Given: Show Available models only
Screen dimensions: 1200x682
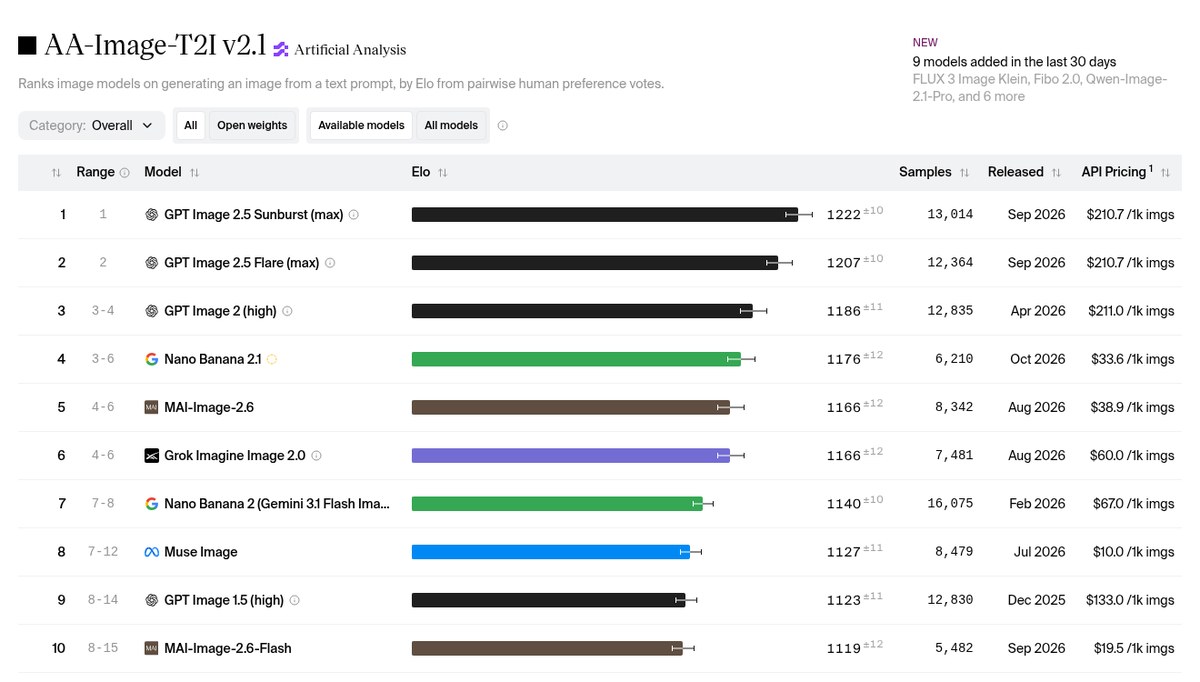Looking at the screenshot, I should [361, 126].
